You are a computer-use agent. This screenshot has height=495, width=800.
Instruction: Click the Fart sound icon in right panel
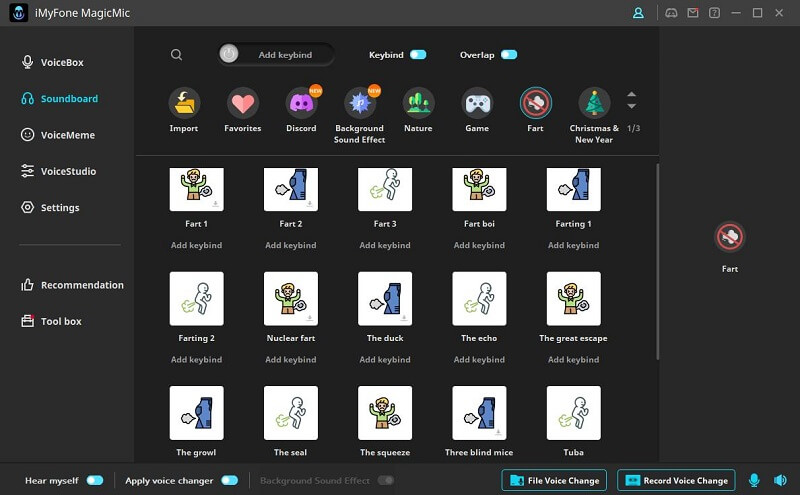tap(730, 237)
